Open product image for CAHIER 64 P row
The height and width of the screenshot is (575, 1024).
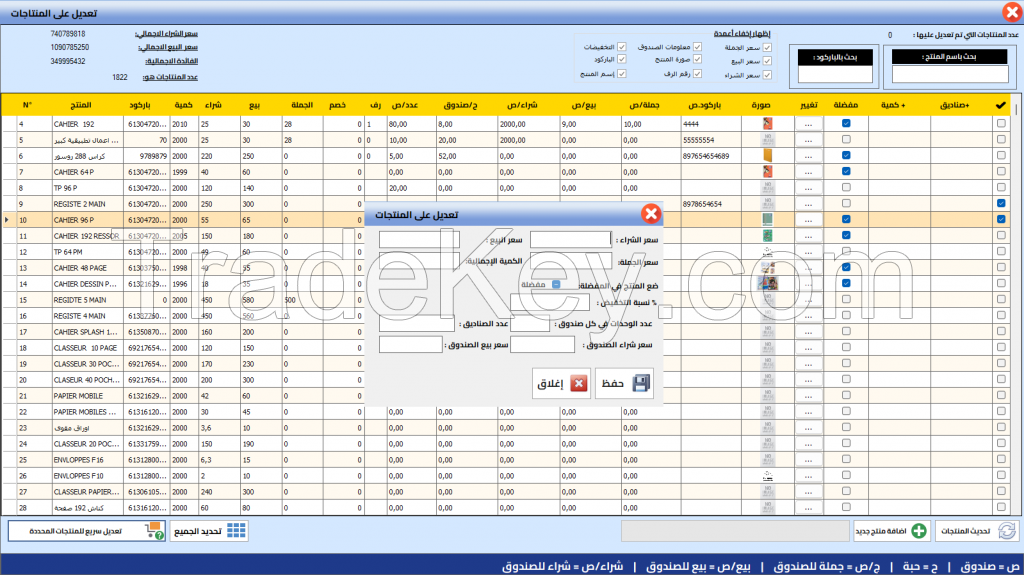(767, 172)
